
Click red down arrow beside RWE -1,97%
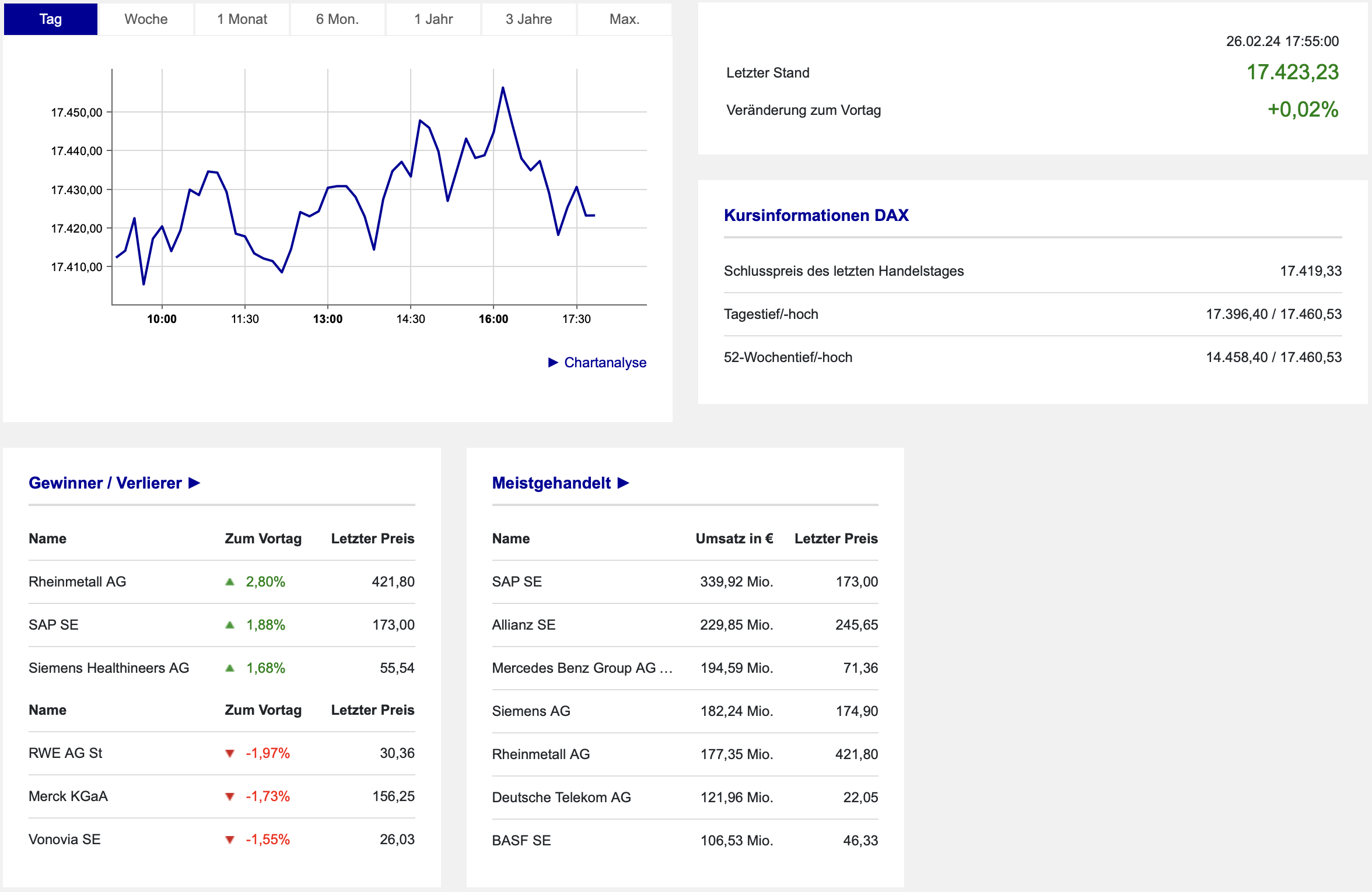tap(230, 753)
